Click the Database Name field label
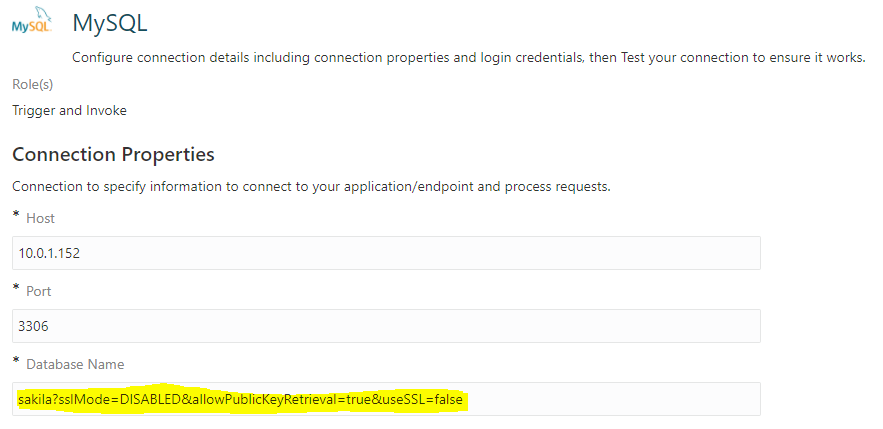Viewport: 883px width, 429px height. tap(75, 365)
